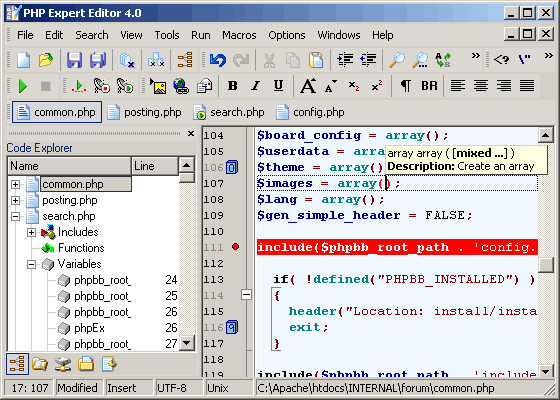Click the Copy icon in the toolbar
The width and height of the screenshot is (560, 400).
[x=293, y=60]
